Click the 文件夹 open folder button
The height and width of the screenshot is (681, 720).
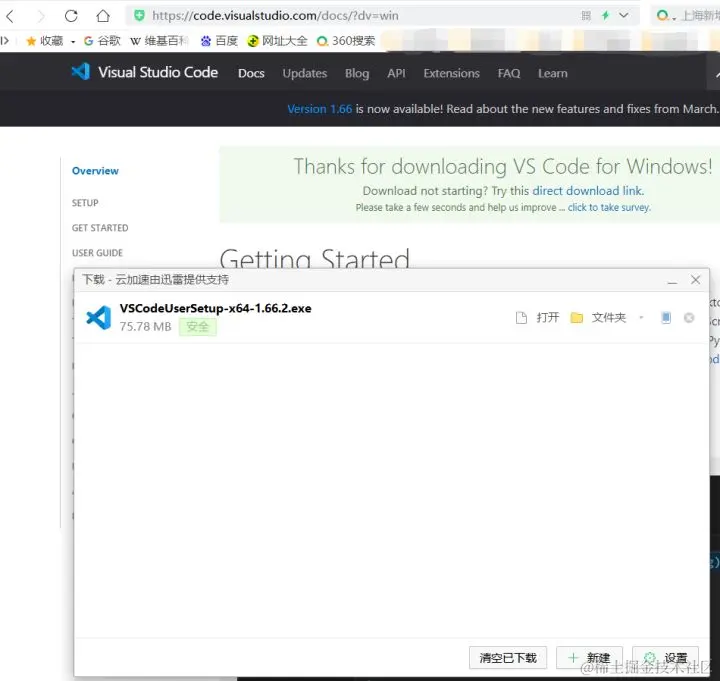click(598, 317)
